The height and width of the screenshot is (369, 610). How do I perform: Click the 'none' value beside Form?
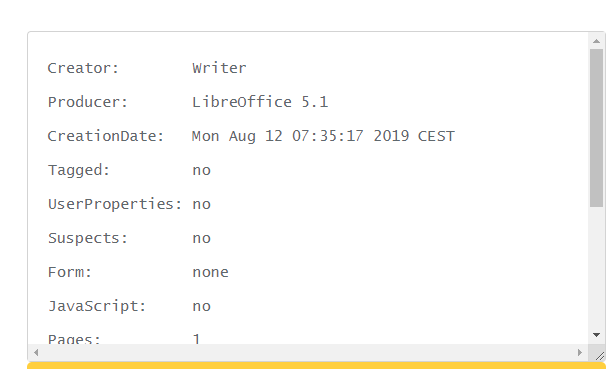210,272
